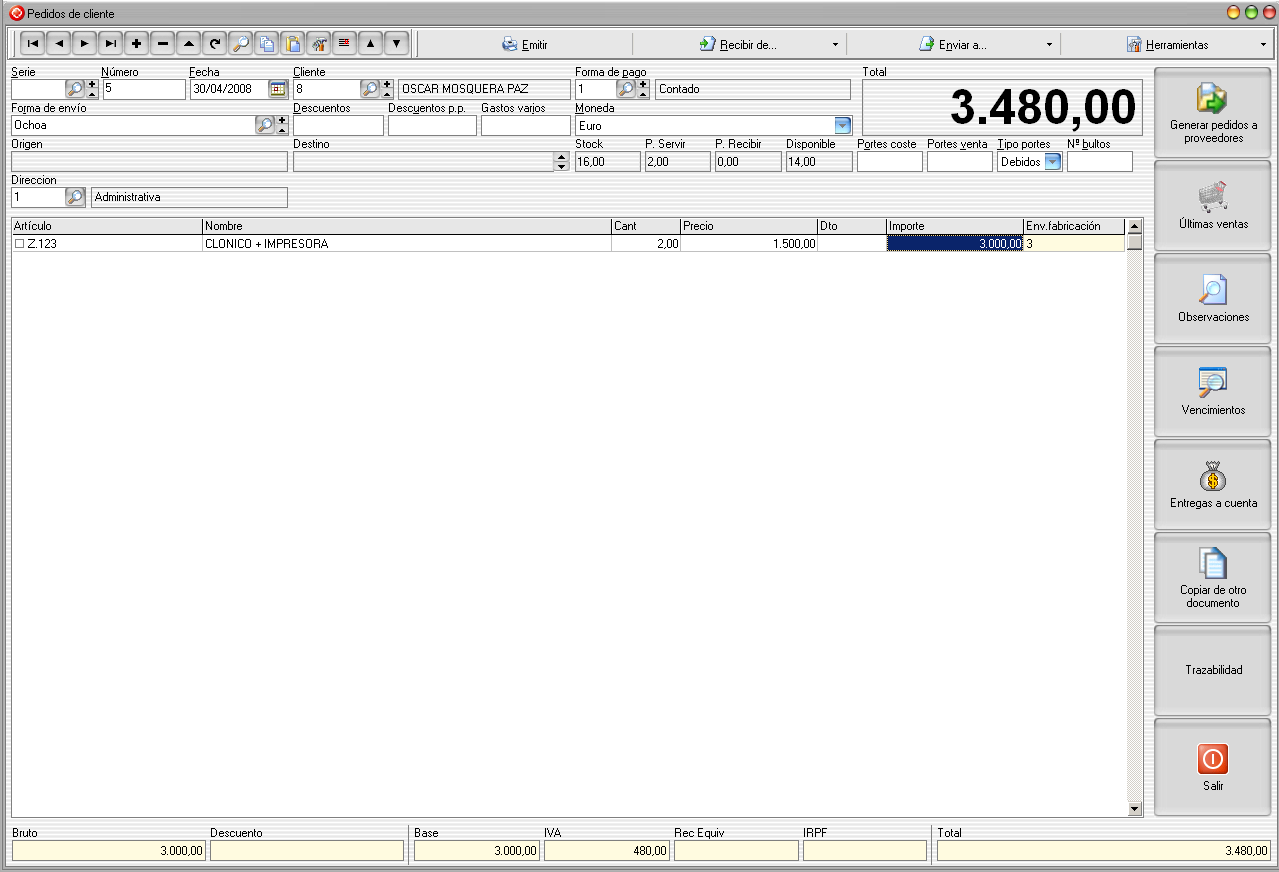1279x872 pixels.
Task: Open the Recibir de... menu
Action: [738, 45]
